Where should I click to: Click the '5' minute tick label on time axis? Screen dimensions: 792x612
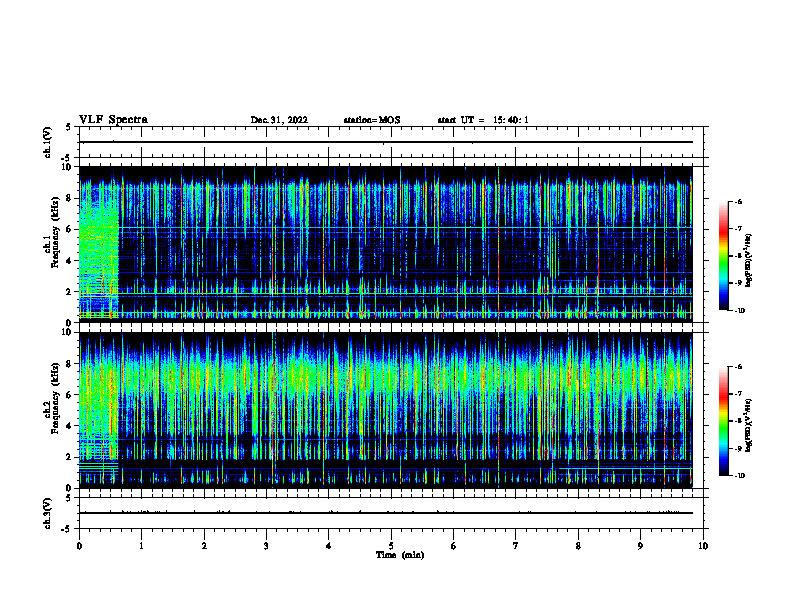click(x=391, y=546)
